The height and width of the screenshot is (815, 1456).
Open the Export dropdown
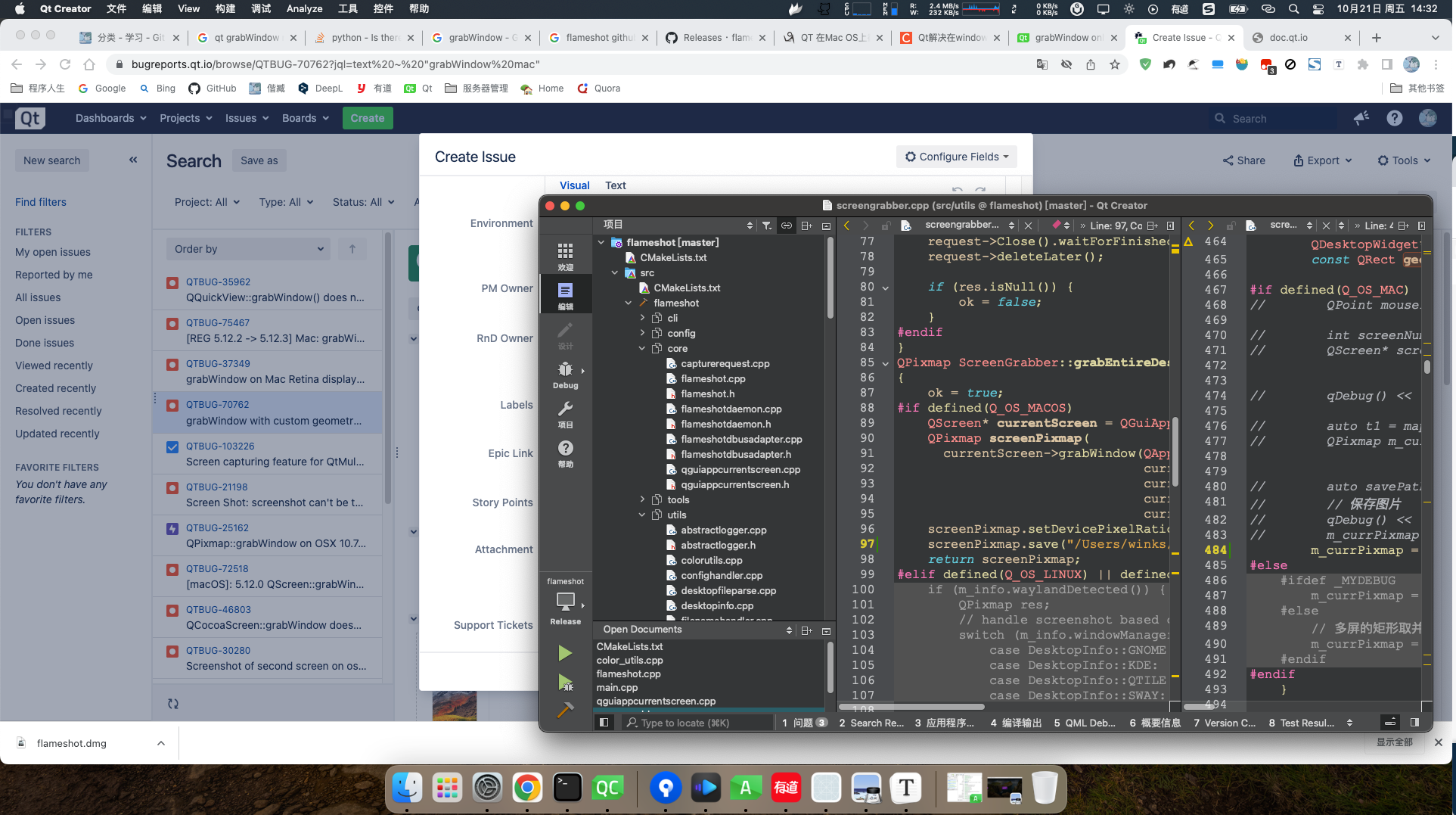[1322, 160]
